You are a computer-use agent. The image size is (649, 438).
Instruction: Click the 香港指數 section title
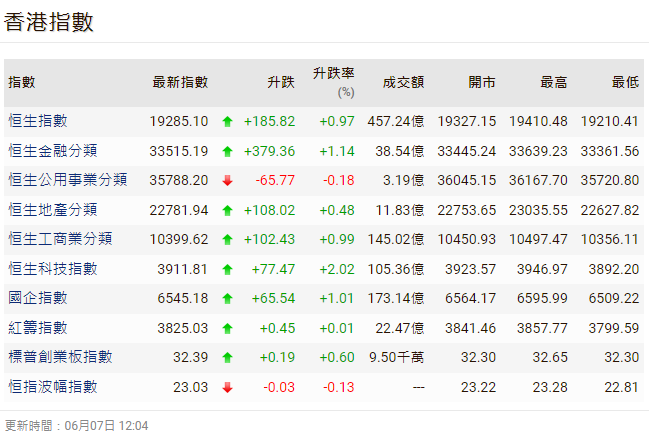click(x=49, y=22)
